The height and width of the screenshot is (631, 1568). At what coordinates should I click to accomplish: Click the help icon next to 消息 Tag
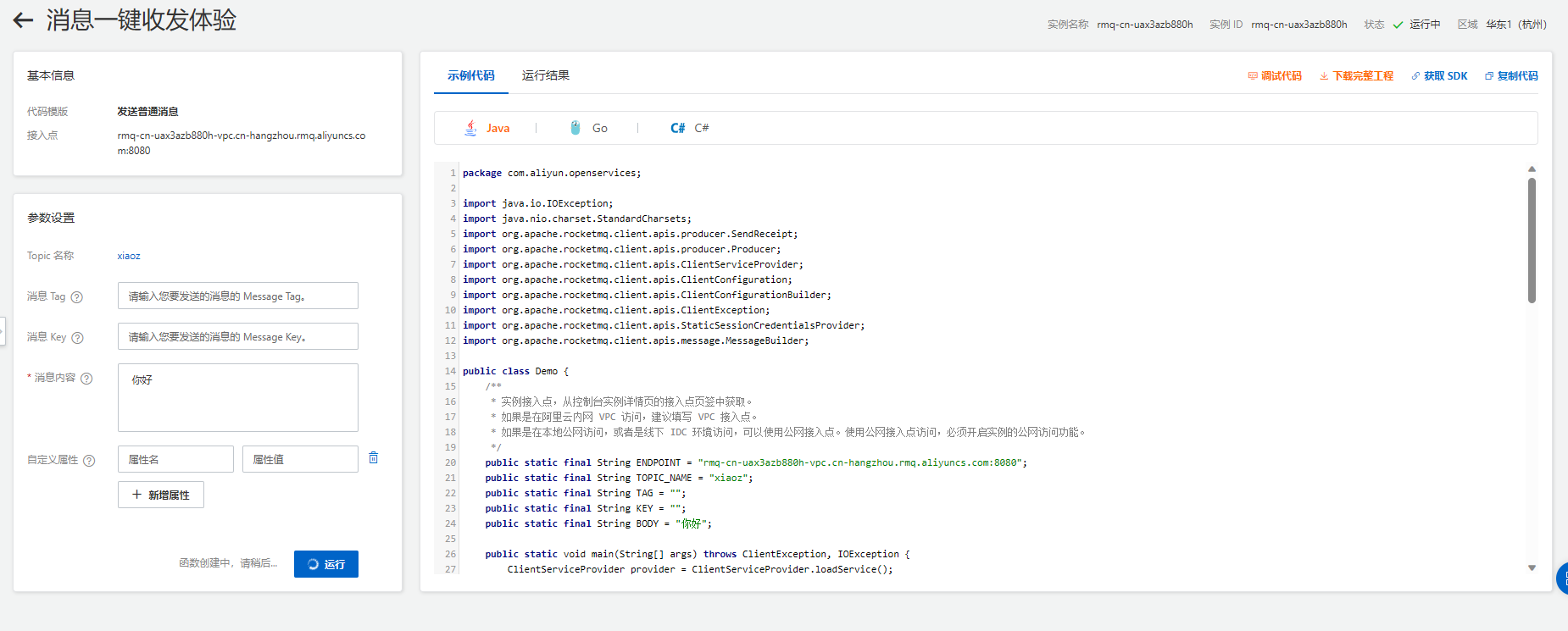click(x=77, y=297)
